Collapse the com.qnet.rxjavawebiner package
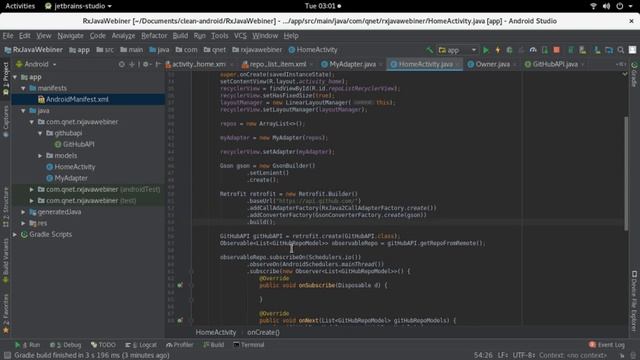 [32, 122]
